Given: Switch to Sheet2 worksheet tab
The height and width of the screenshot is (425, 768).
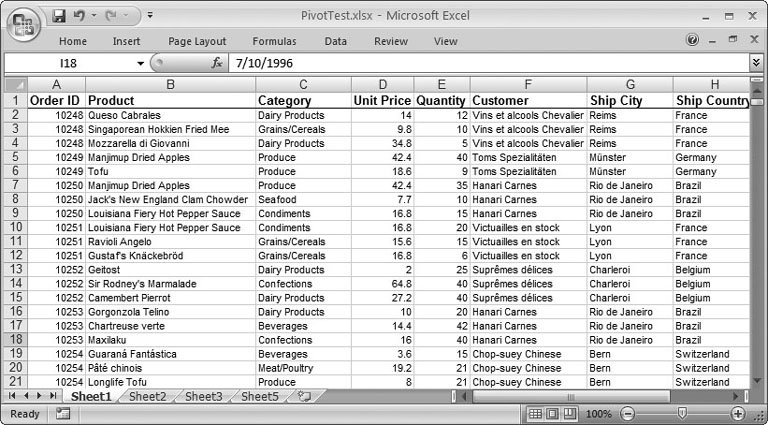Looking at the screenshot, I should pyautogui.click(x=147, y=397).
